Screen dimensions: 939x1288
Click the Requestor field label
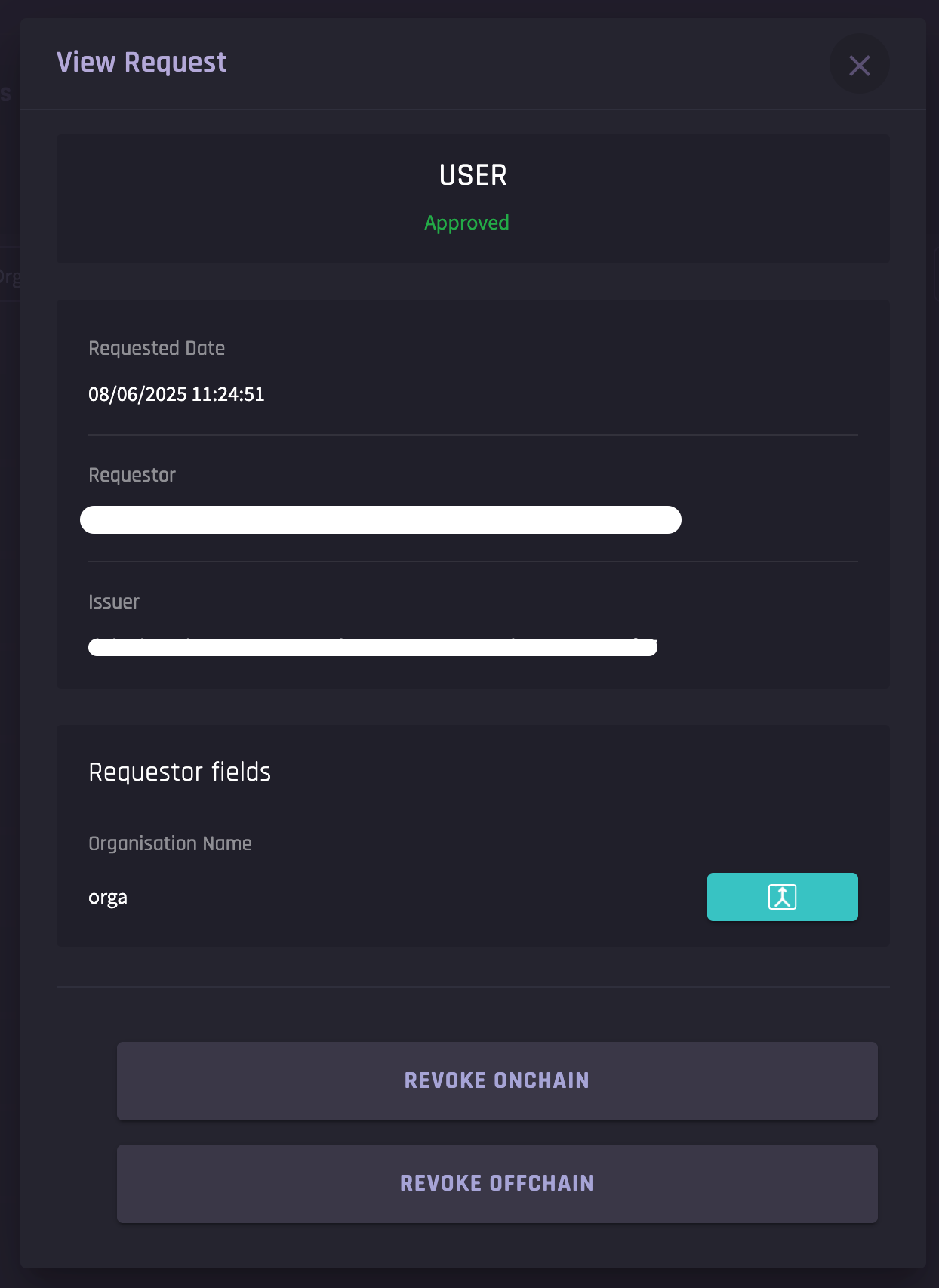tap(131, 475)
